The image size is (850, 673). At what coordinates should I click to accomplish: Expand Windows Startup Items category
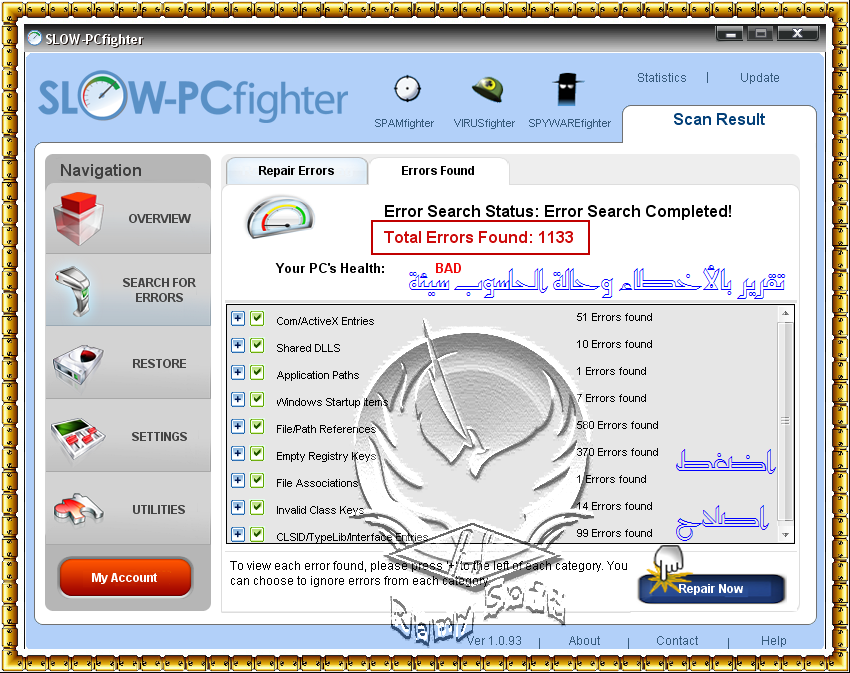[237, 400]
